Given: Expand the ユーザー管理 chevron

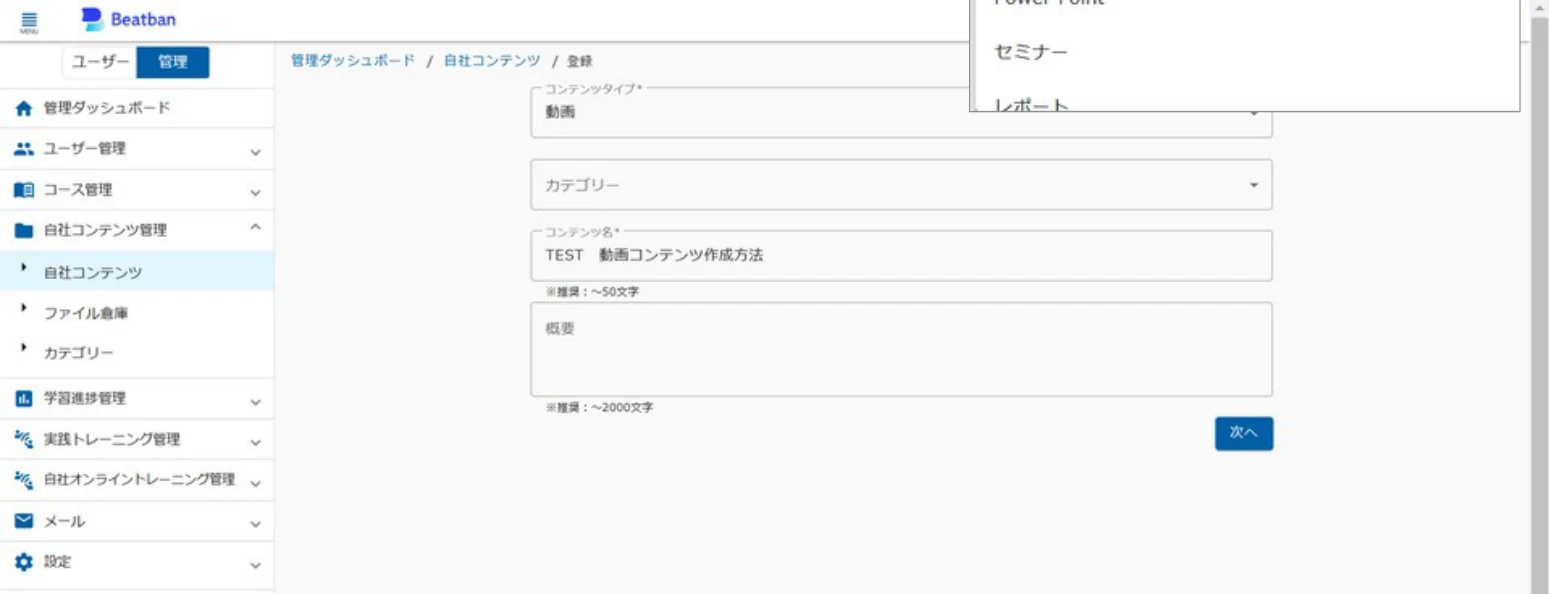Looking at the screenshot, I should [x=255, y=152].
